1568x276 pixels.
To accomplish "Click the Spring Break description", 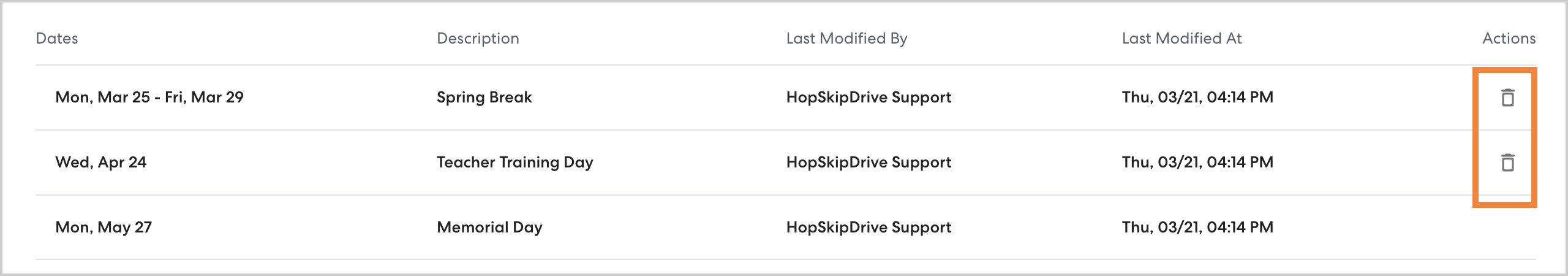I will pyautogui.click(x=484, y=97).
